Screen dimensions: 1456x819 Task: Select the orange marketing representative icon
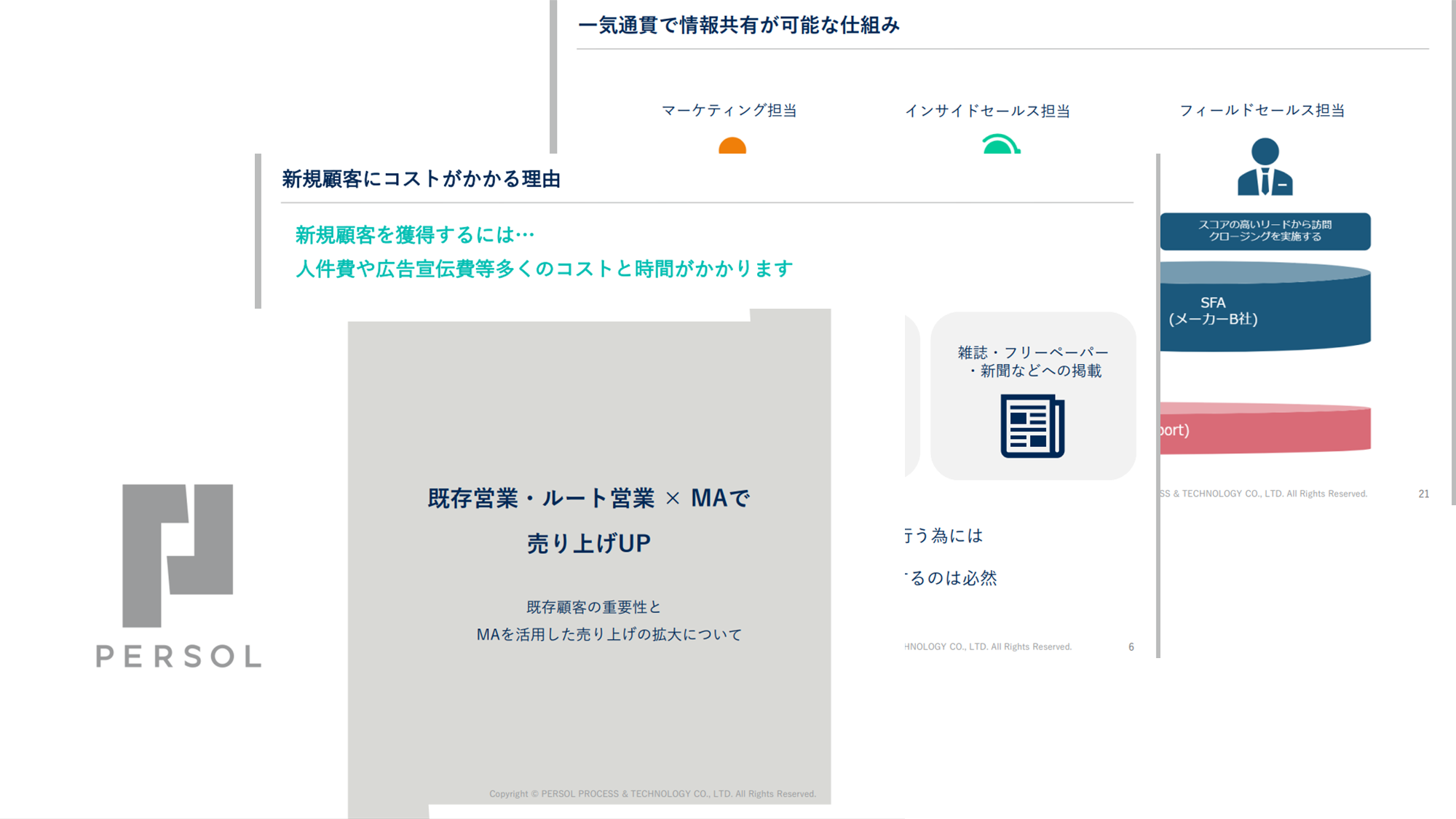732,148
